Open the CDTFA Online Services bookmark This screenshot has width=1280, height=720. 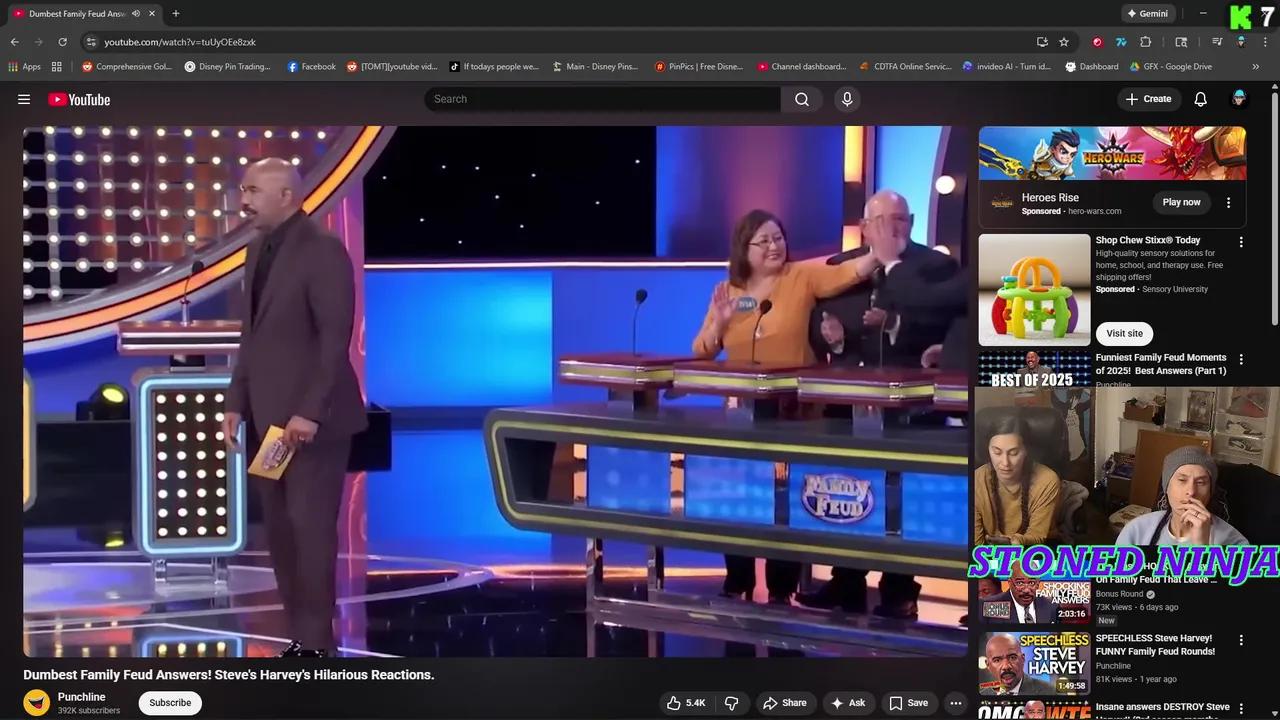tap(906, 67)
